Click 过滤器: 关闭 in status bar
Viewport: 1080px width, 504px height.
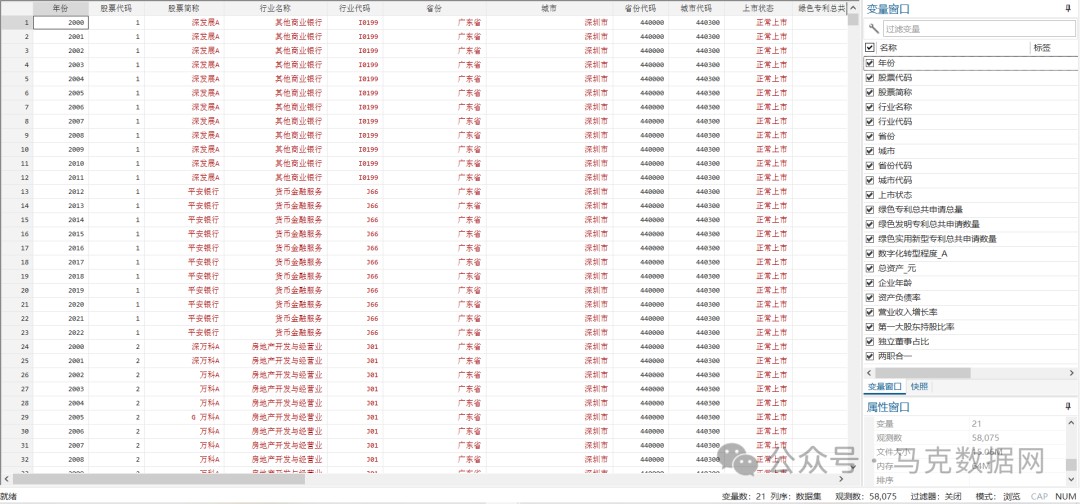(936, 496)
